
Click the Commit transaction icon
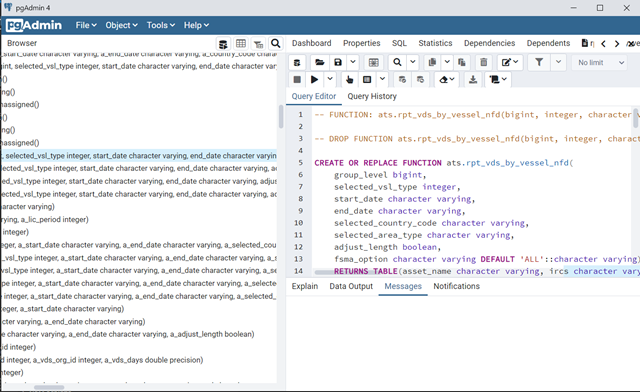click(x=402, y=80)
